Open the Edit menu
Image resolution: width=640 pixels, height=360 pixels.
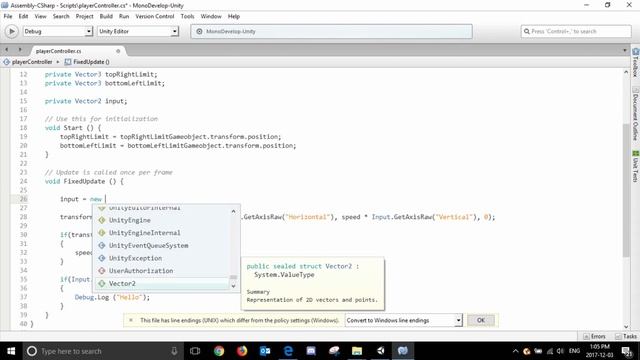[23, 16]
